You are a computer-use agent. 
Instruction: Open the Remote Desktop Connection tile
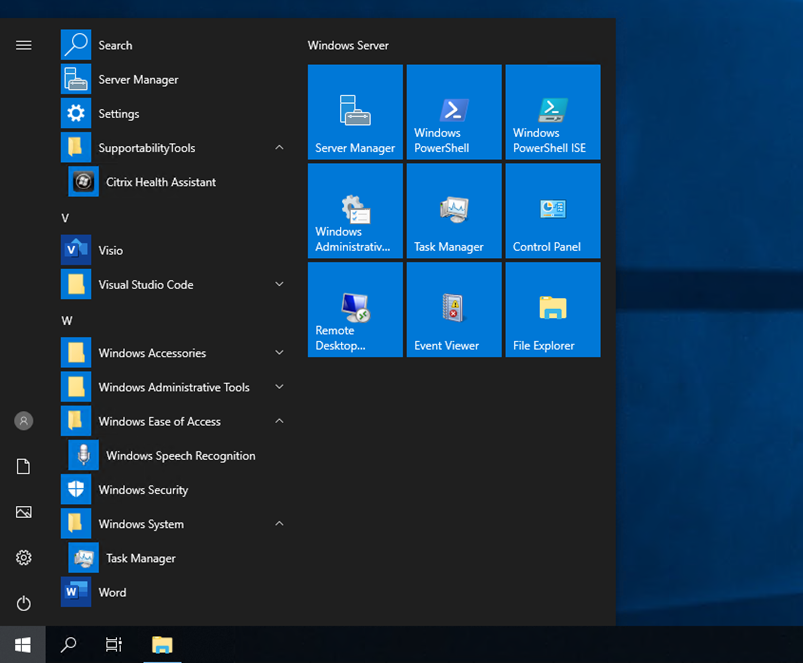click(x=355, y=310)
